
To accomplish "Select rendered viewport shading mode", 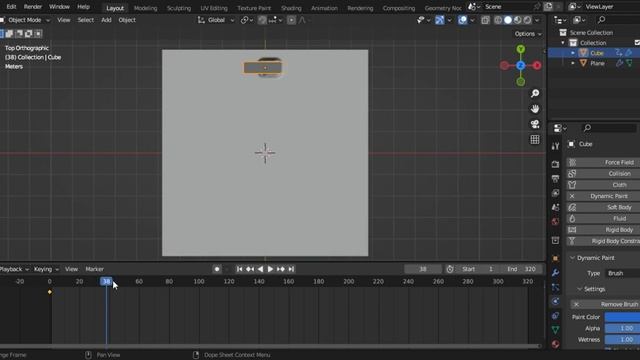I will pyautogui.click(x=527, y=20).
